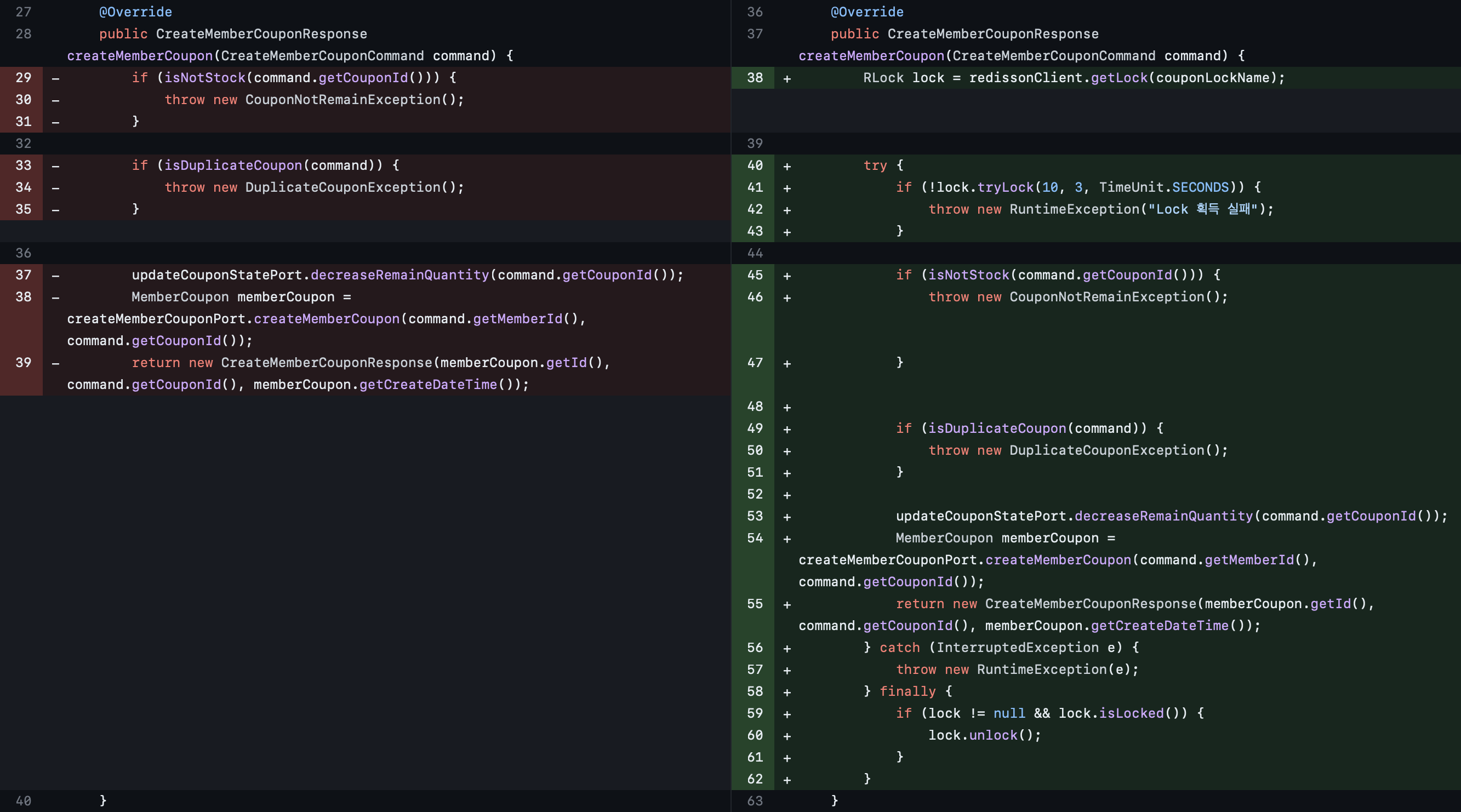The height and width of the screenshot is (812, 1461).
Task: Click added line number 42
Action: (x=755, y=209)
